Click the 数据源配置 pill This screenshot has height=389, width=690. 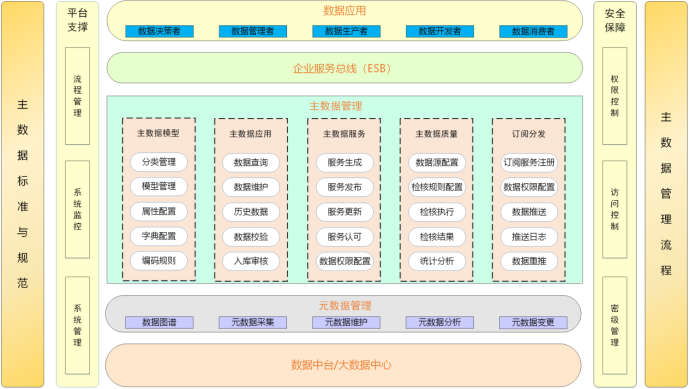pyautogui.click(x=437, y=162)
